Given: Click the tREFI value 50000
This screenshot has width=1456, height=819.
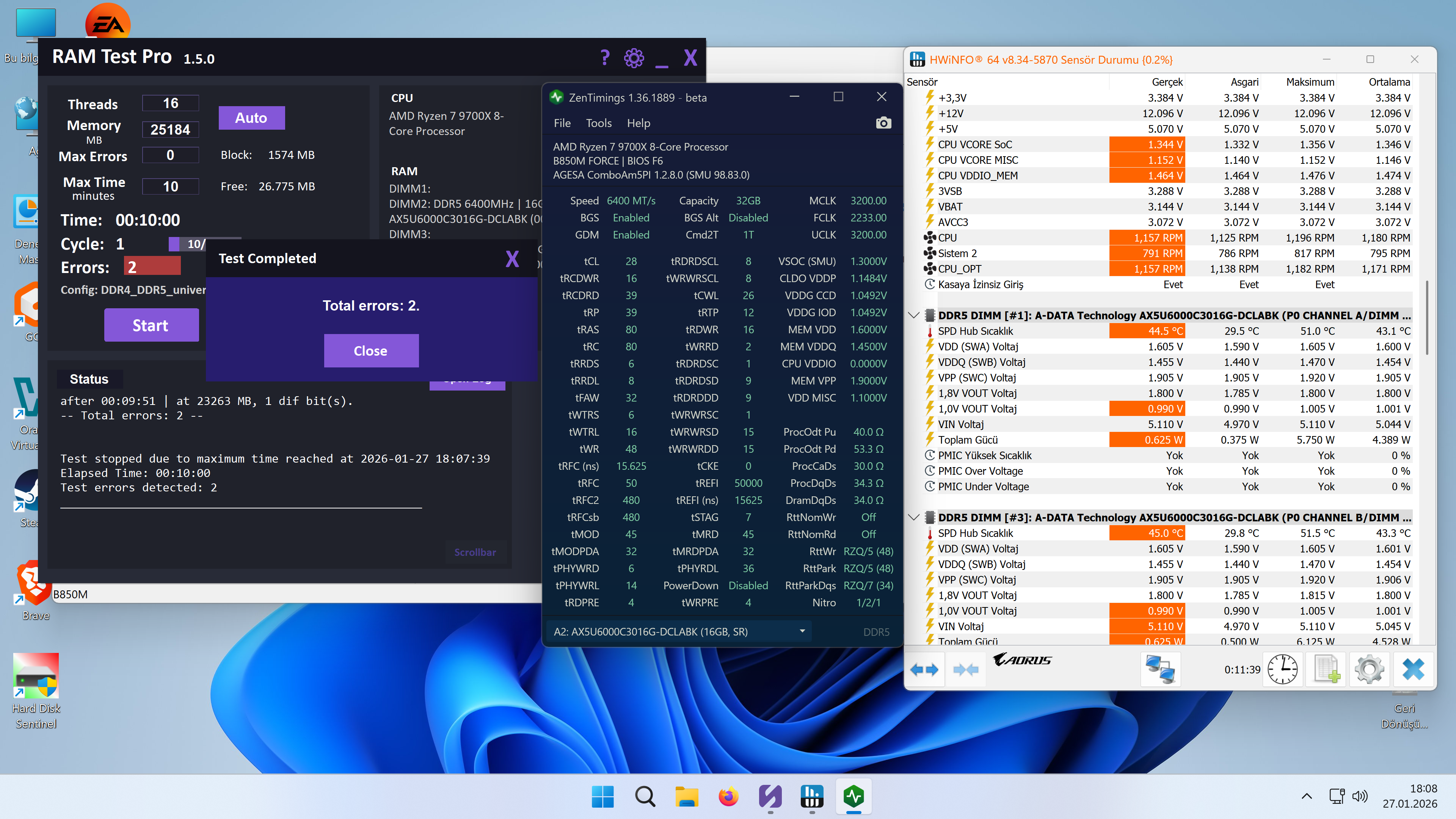Looking at the screenshot, I should [748, 483].
